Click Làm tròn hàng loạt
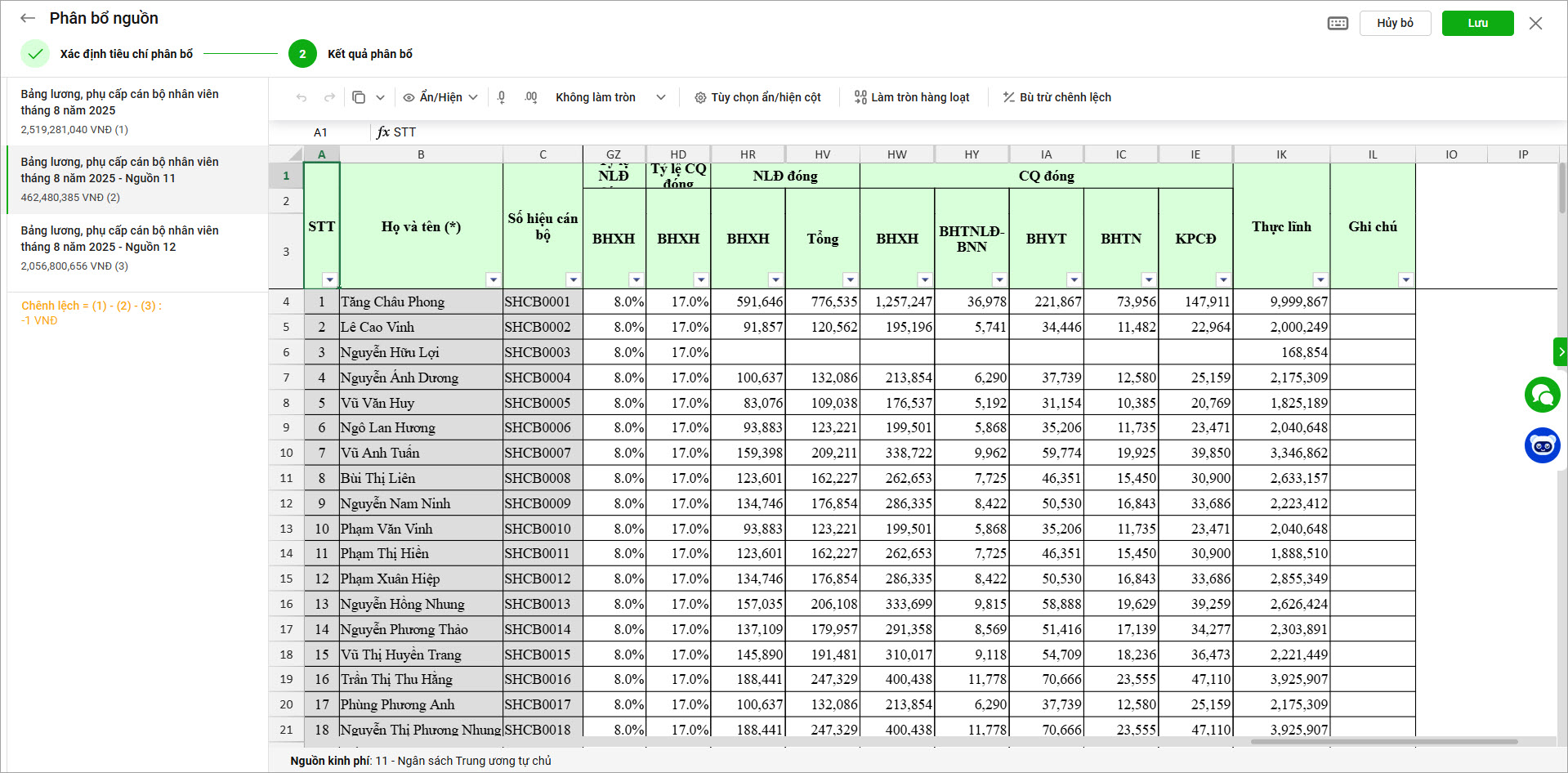Image resolution: width=1568 pixels, height=773 pixels. point(912,97)
